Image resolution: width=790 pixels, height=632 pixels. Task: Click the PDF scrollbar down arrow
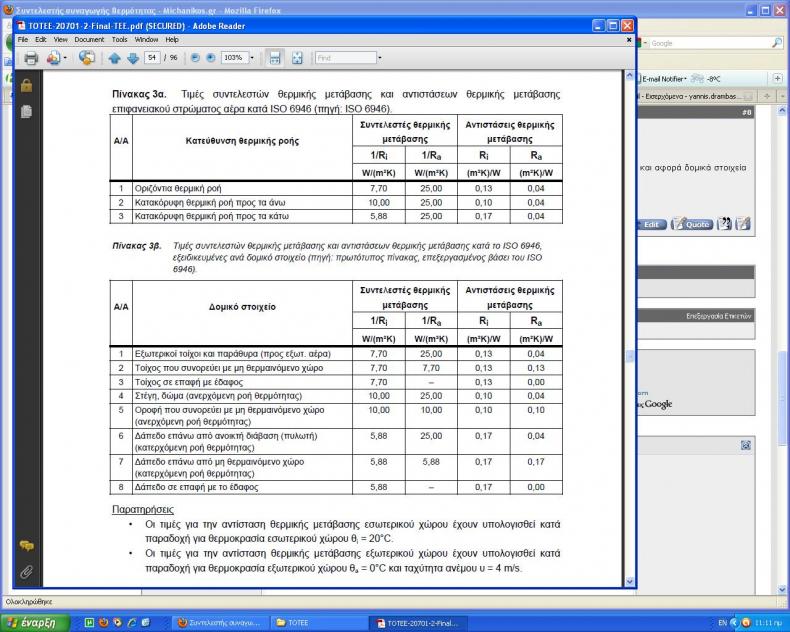coord(630,582)
